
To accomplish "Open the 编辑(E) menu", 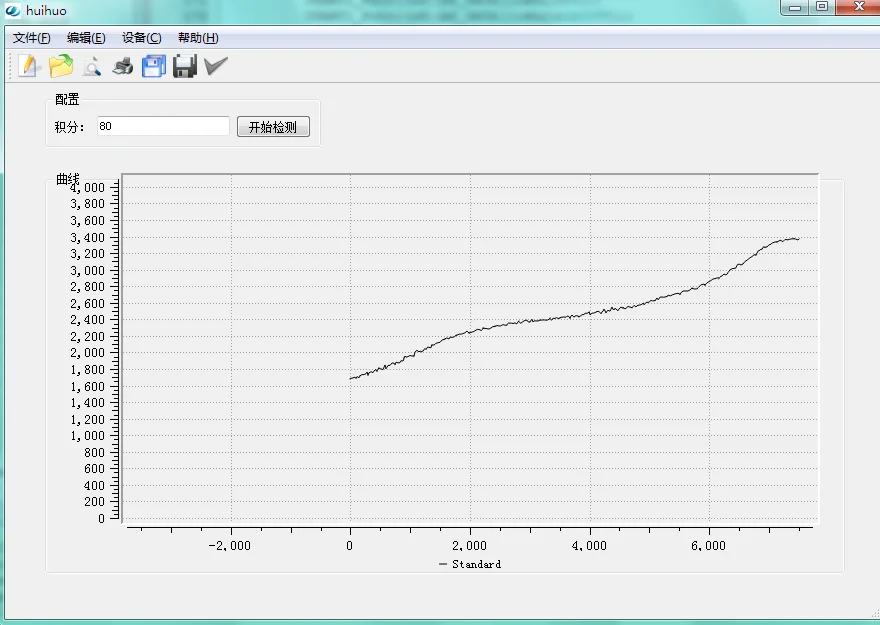I will [x=86, y=38].
